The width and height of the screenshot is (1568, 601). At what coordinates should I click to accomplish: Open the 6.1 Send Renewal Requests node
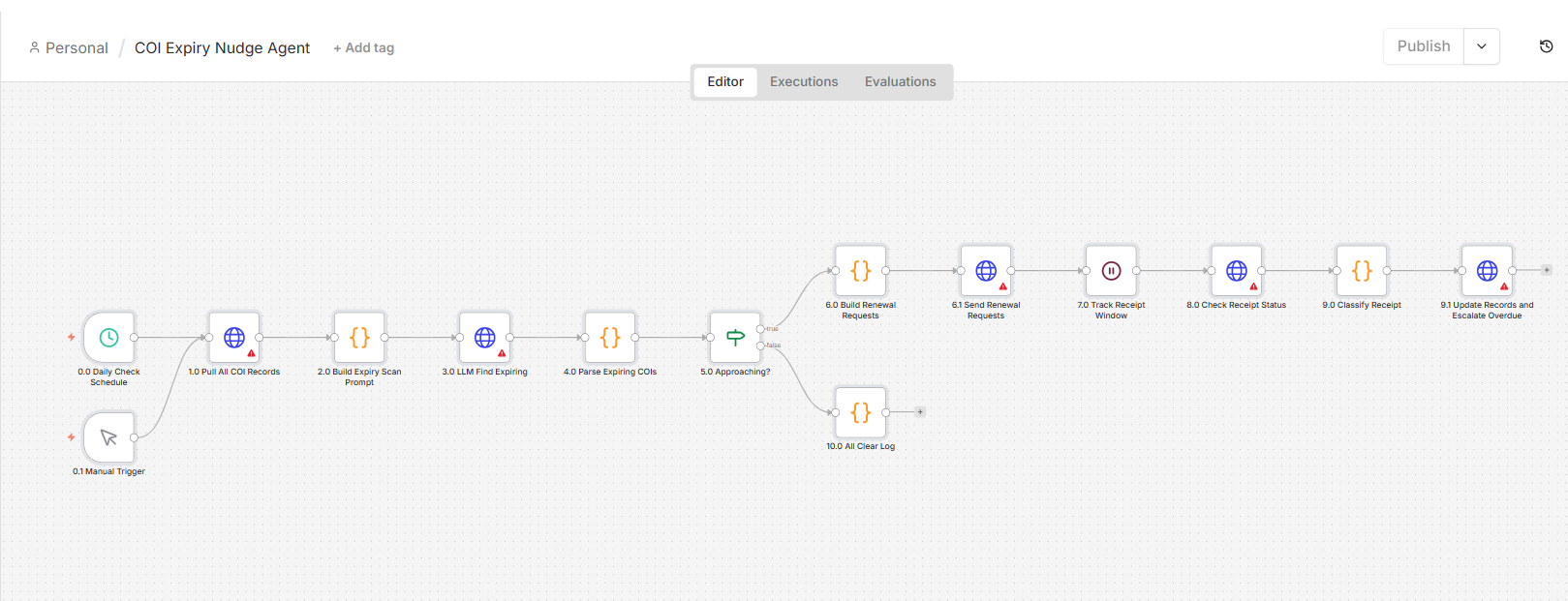pyautogui.click(x=986, y=271)
